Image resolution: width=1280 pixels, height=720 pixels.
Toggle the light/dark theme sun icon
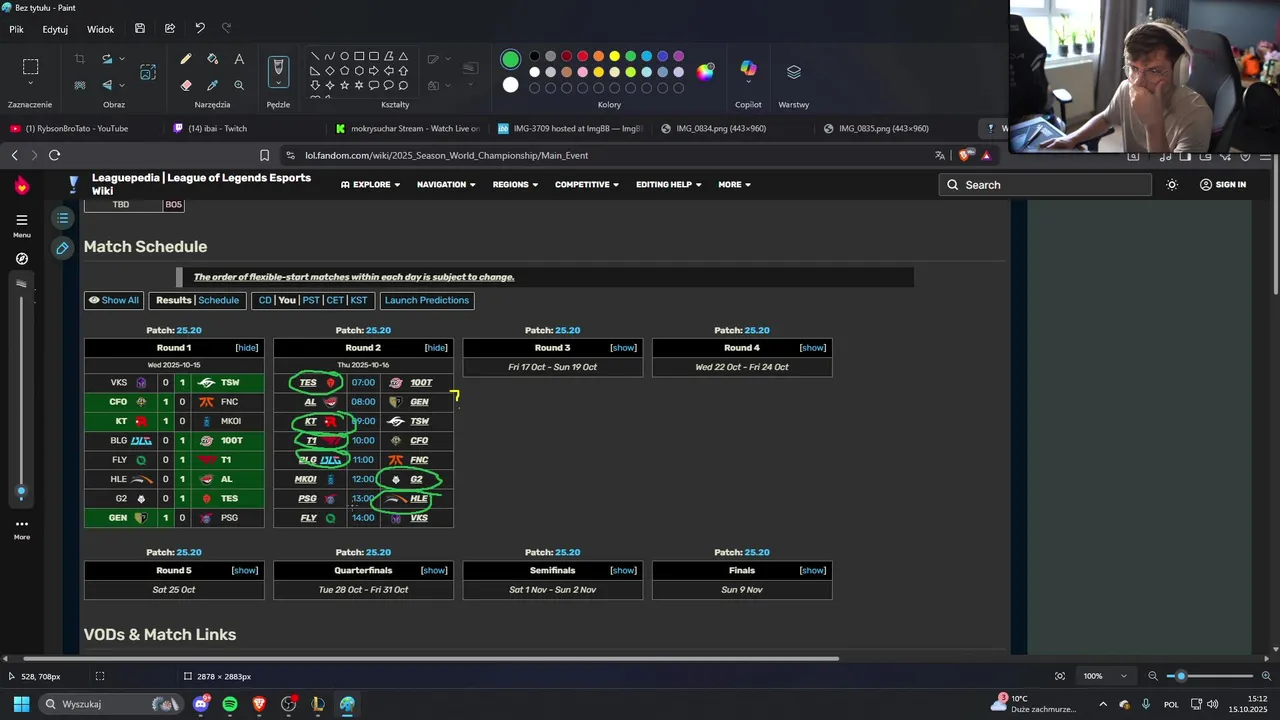click(x=1172, y=185)
